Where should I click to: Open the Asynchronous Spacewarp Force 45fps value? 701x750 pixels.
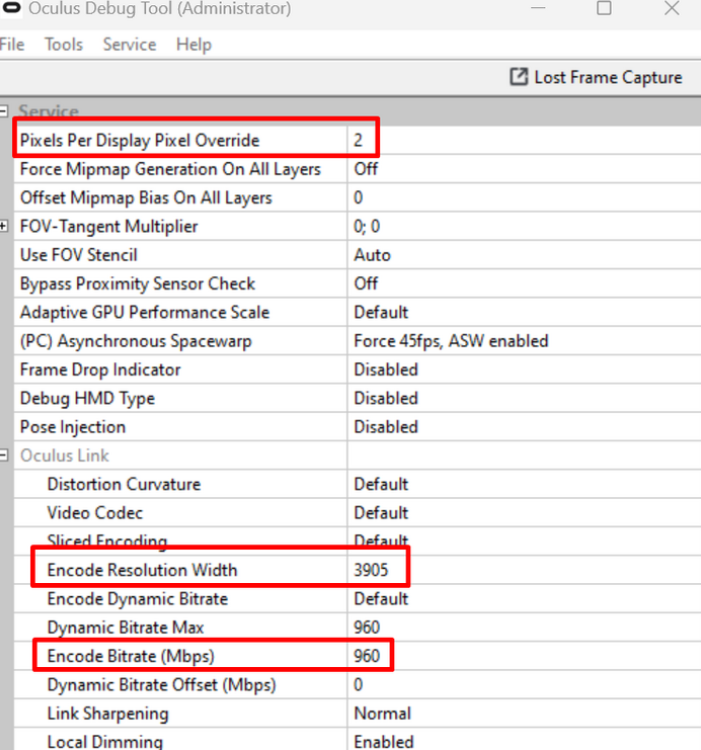(451, 341)
